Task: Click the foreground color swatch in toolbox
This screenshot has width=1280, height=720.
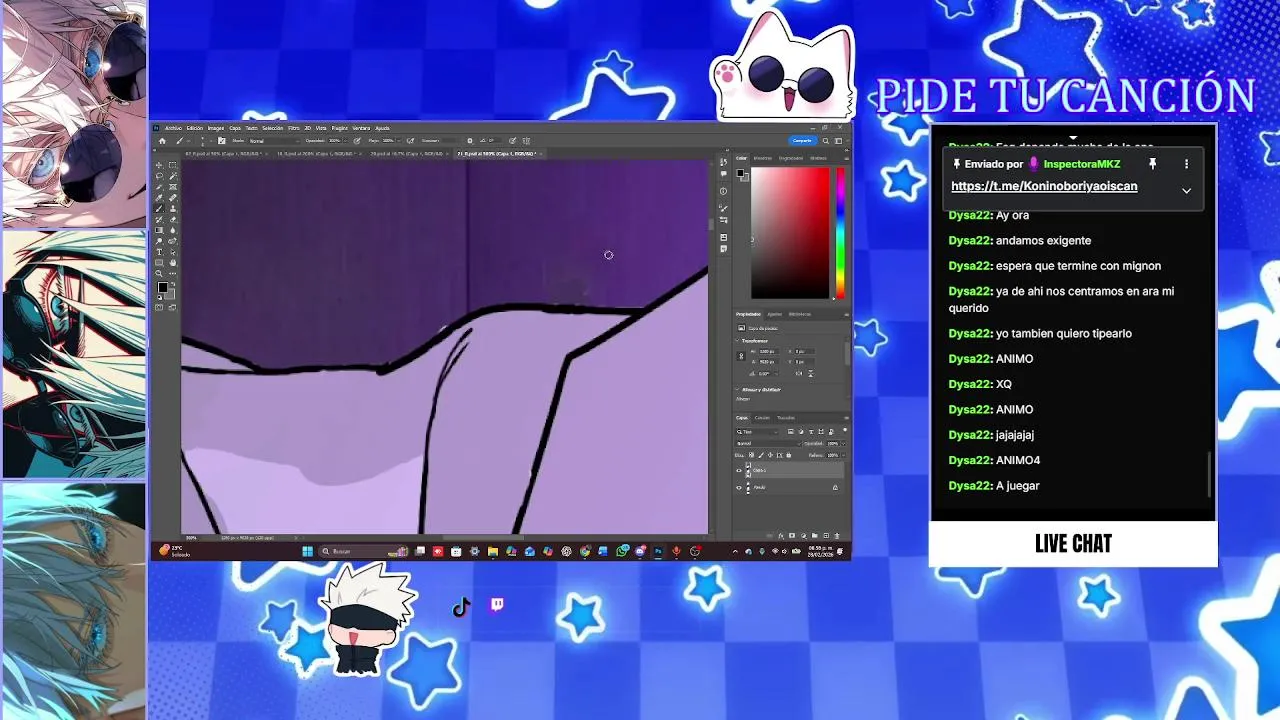Action: pos(162,288)
